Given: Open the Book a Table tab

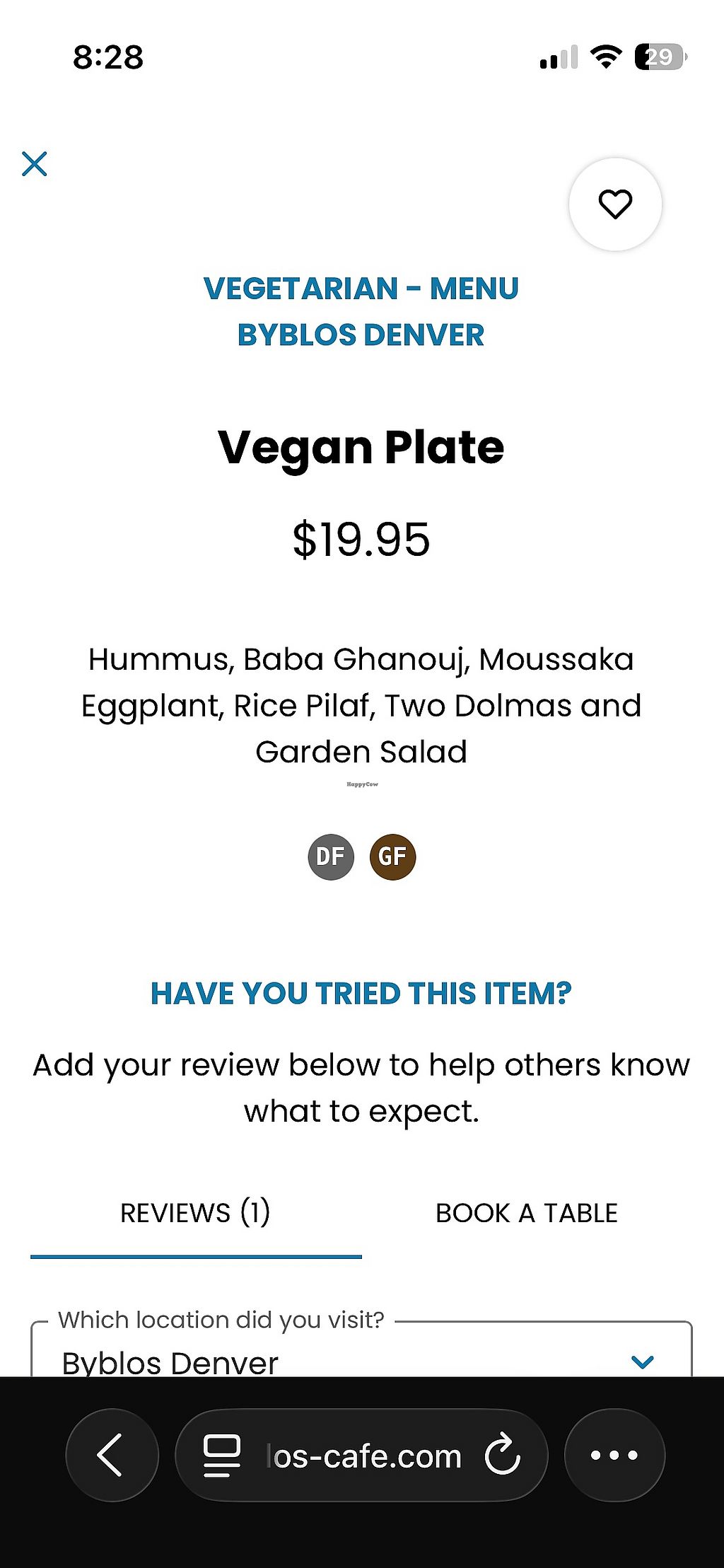Looking at the screenshot, I should (x=526, y=1213).
